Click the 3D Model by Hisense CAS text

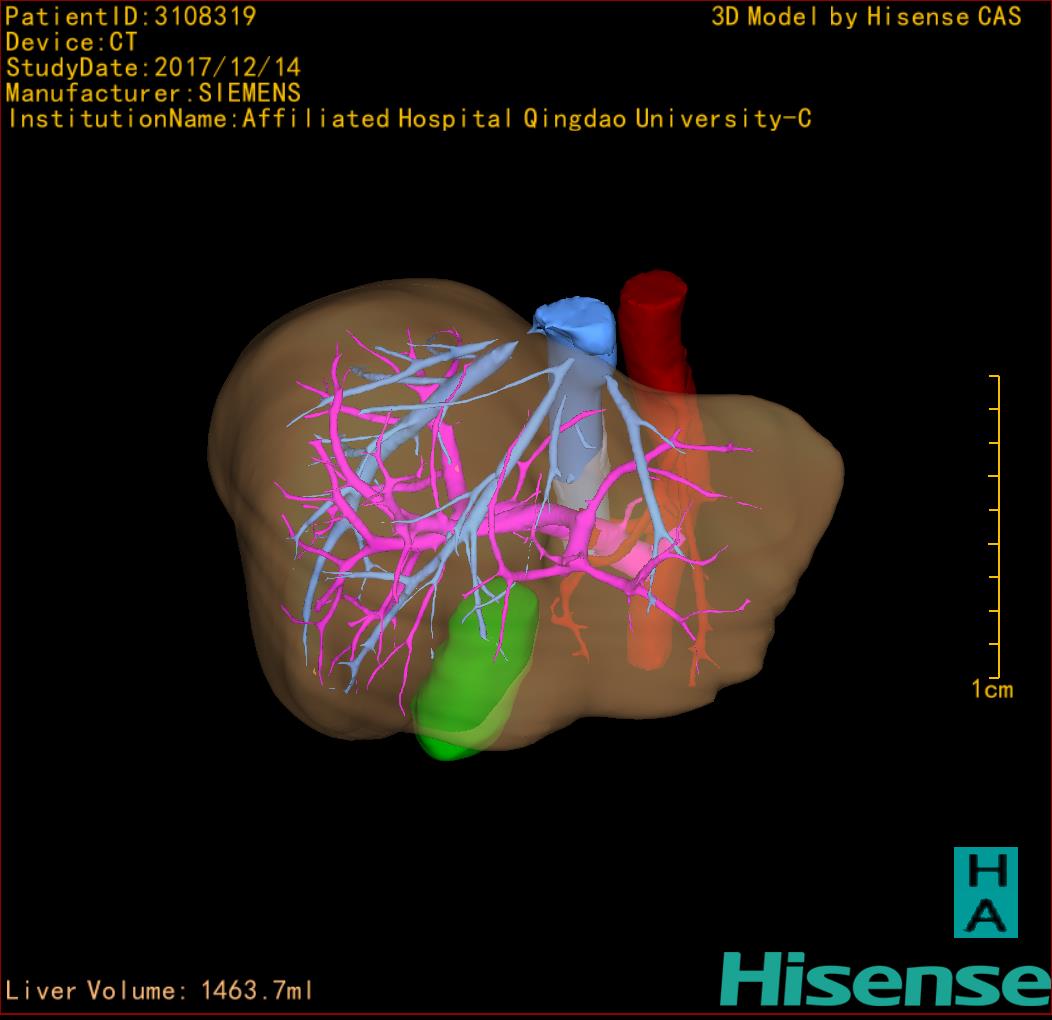pyautogui.click(x=866, y=16)
